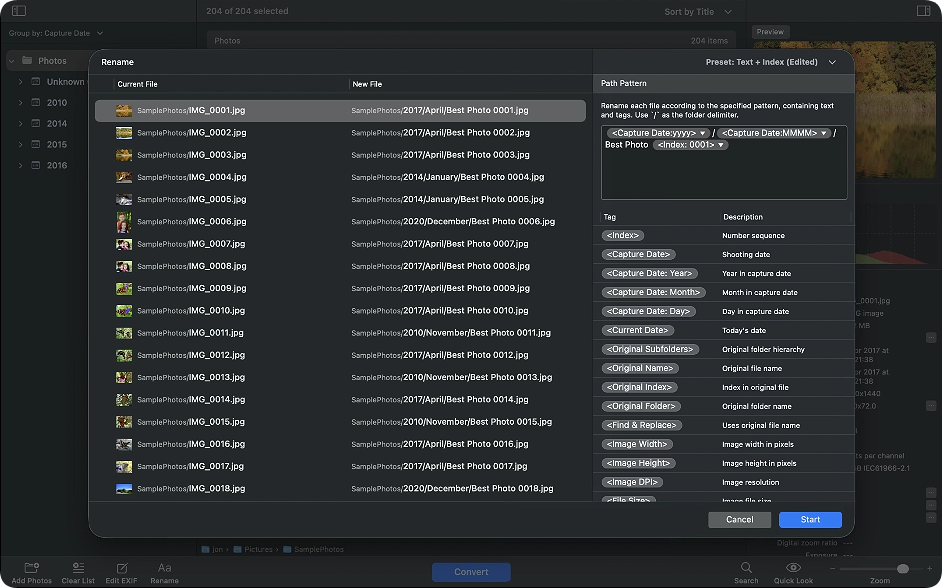The image size is (942, 588).
Task: Select the IMG_0018.jpg thumbnail
Action: [x=124, y=489]
